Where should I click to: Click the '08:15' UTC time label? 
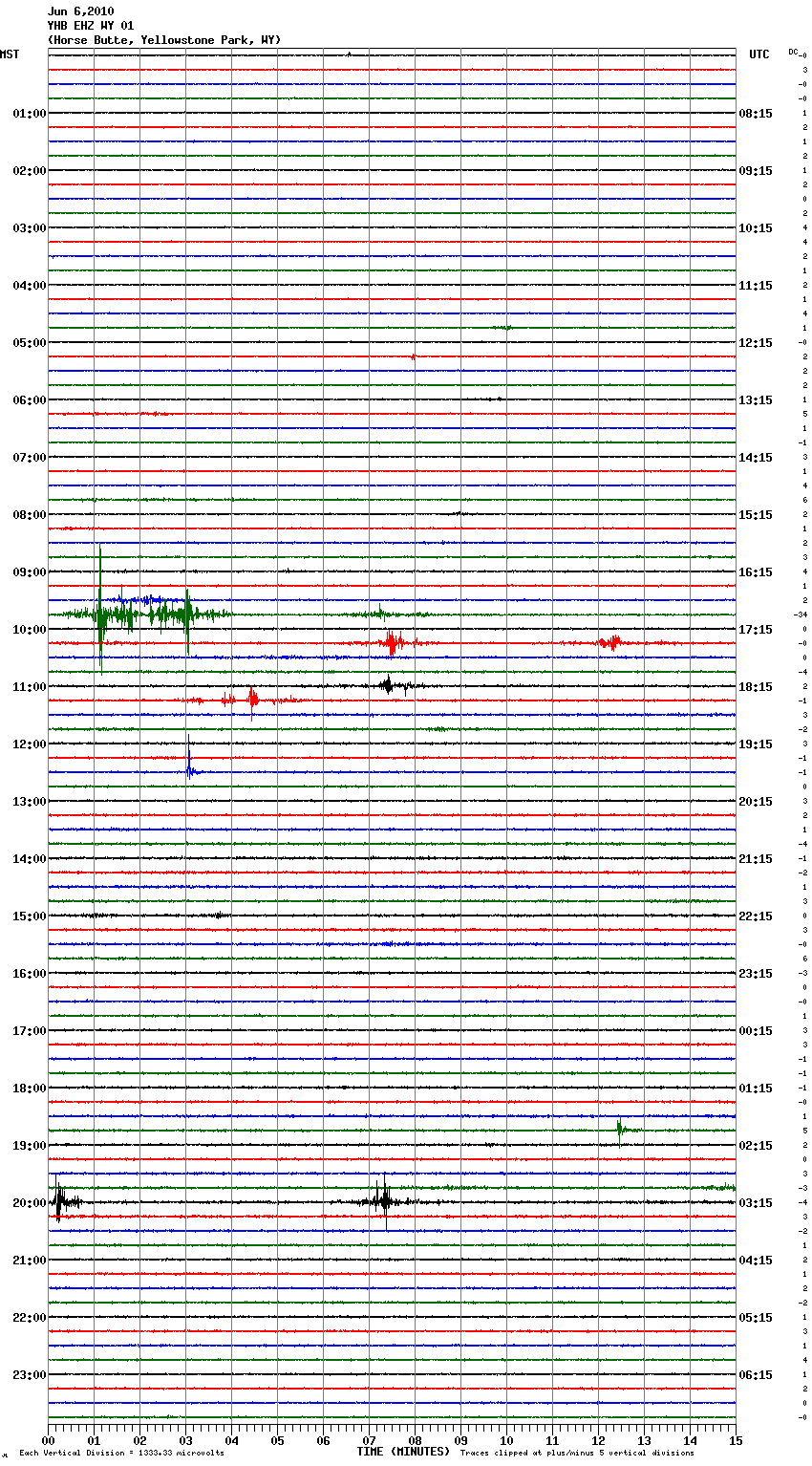click(756, 114)
